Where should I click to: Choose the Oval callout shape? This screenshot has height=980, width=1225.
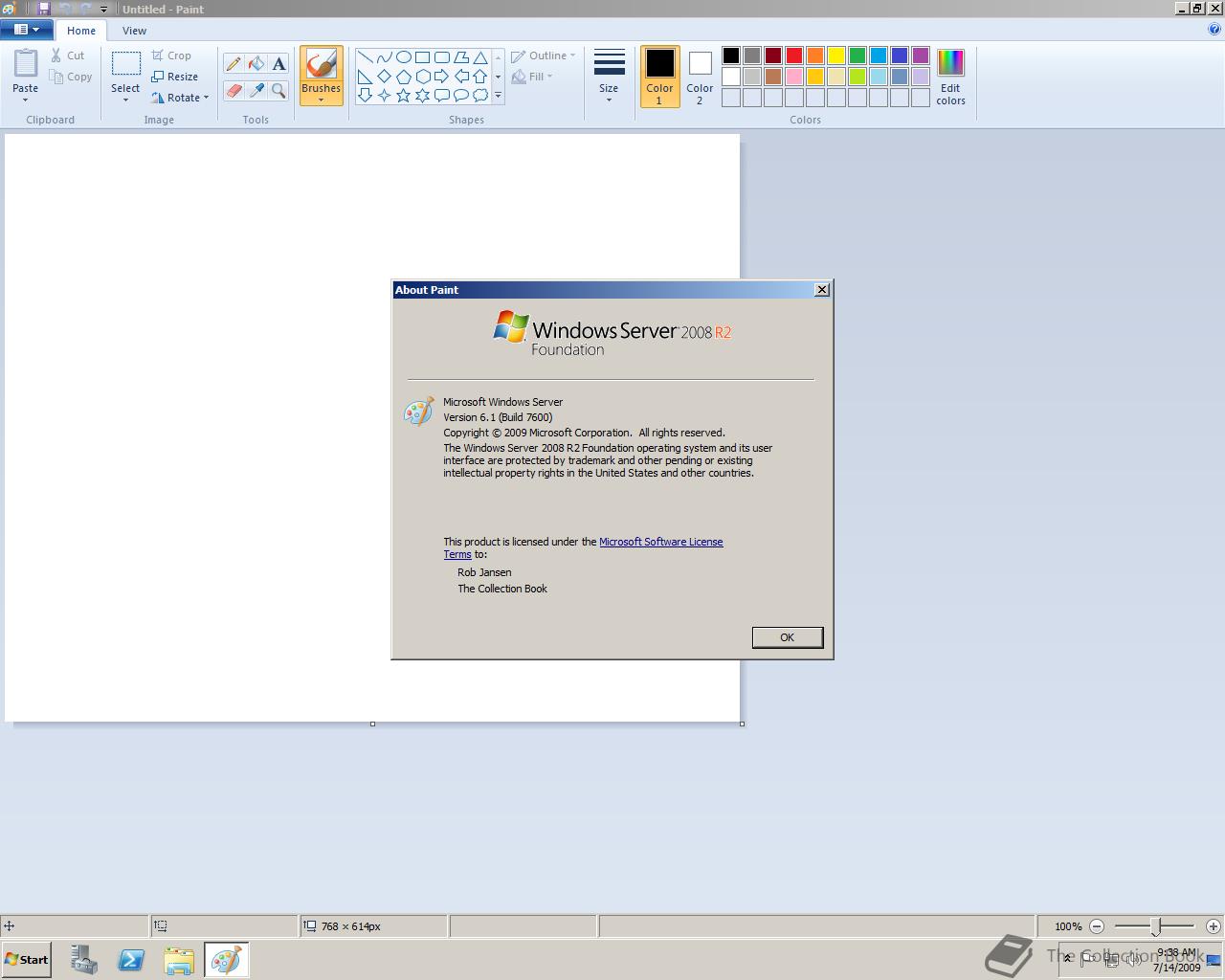point(460,95)
